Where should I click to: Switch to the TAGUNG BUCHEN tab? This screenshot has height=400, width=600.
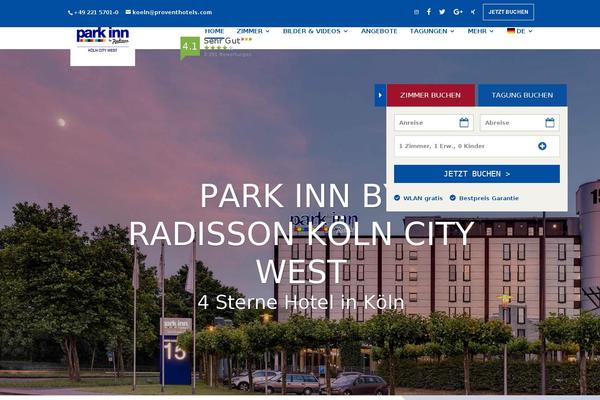tap(522, 95)
